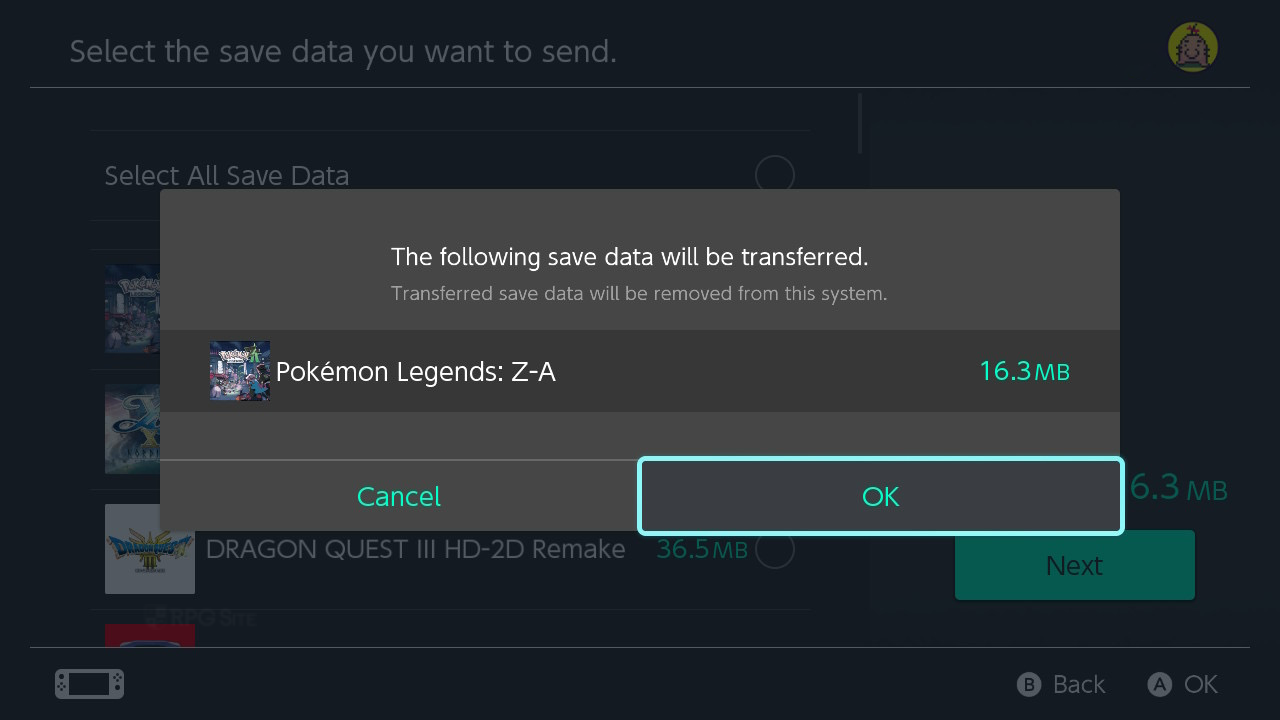The width and height of the screenshot is (1280, 720).
Task: Click the dimmed Pokémon thumbnail behind the dialog
Action: [132, 308]
